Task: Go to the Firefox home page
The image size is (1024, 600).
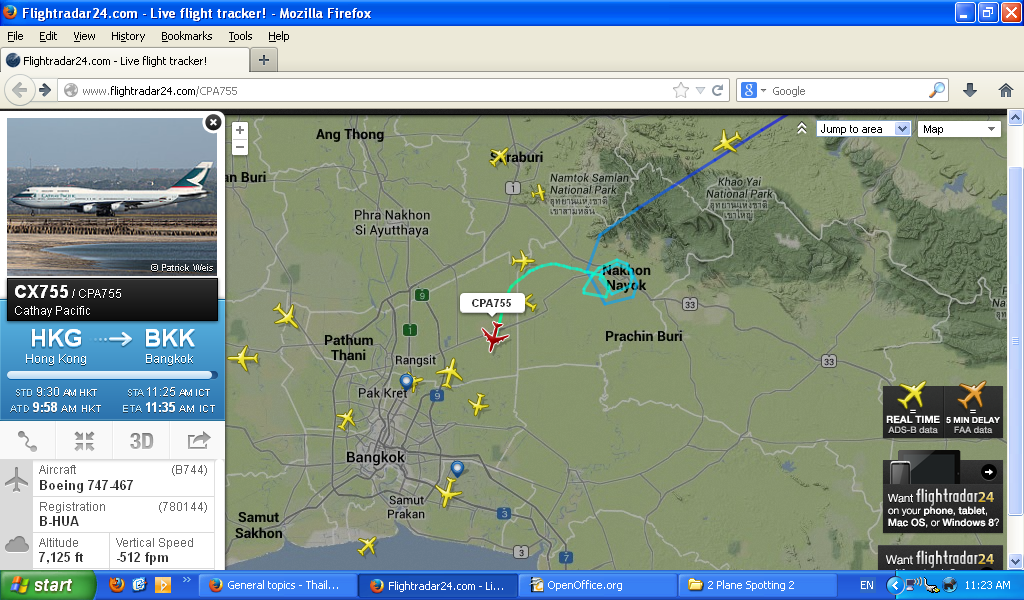Action: [1006, 90]
